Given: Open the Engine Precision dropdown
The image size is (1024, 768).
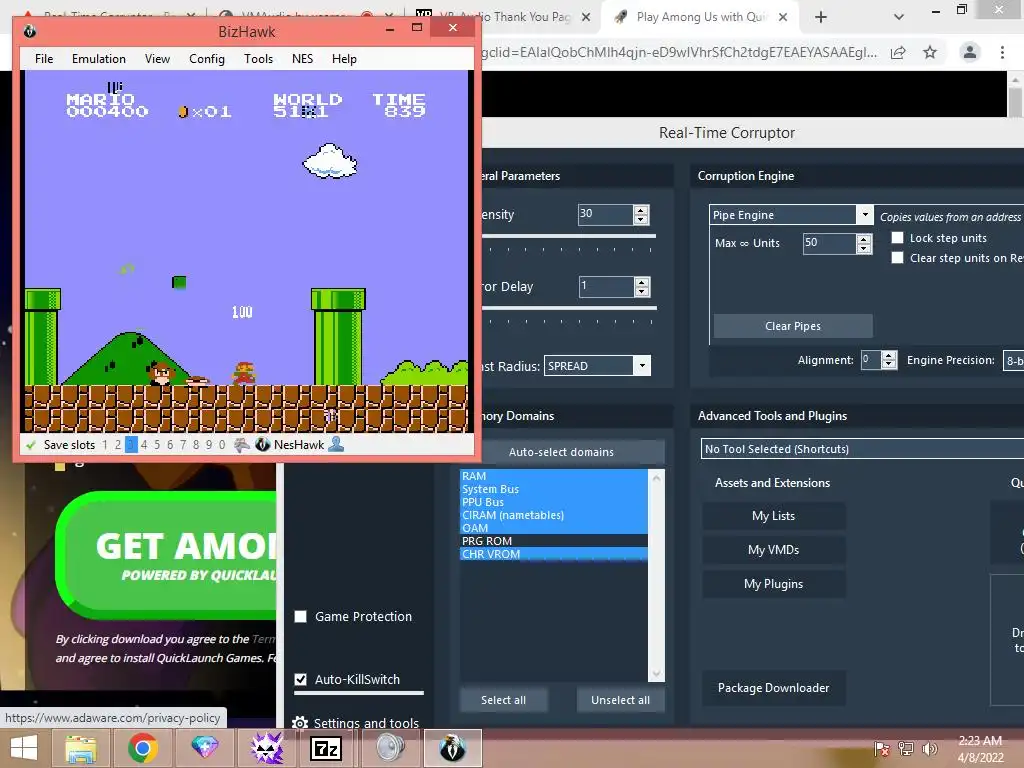Looking at the screenshot, I should point(1014,360).
